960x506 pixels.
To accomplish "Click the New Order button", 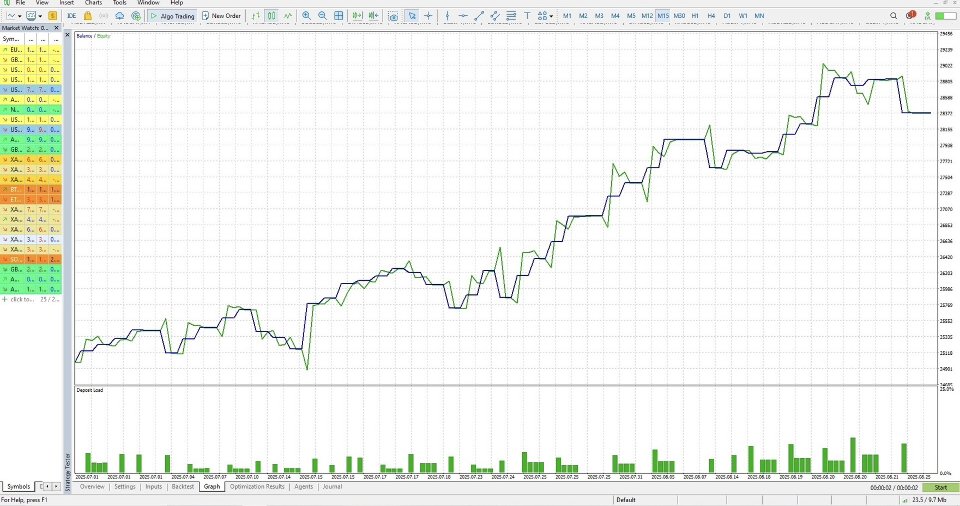I will point(221,16).
